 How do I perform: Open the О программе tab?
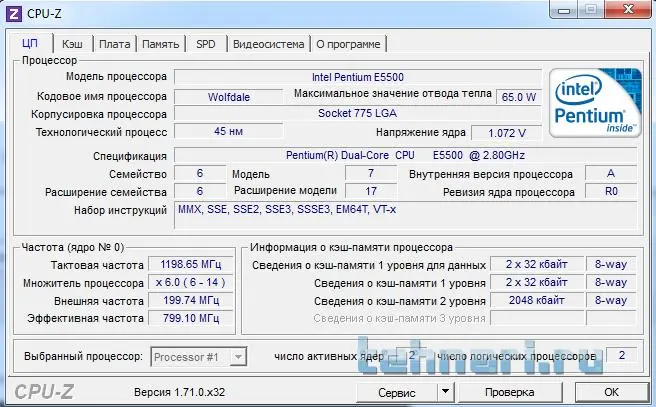point(348,44)
